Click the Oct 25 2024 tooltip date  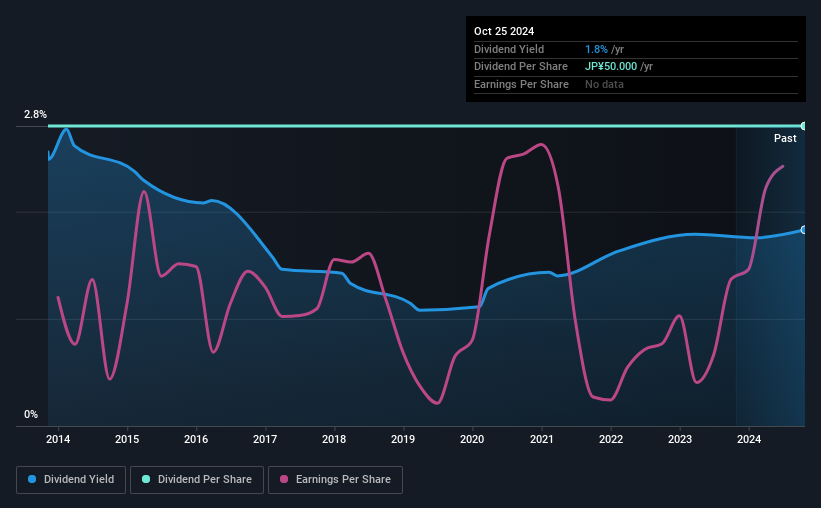tap(504, 31)
